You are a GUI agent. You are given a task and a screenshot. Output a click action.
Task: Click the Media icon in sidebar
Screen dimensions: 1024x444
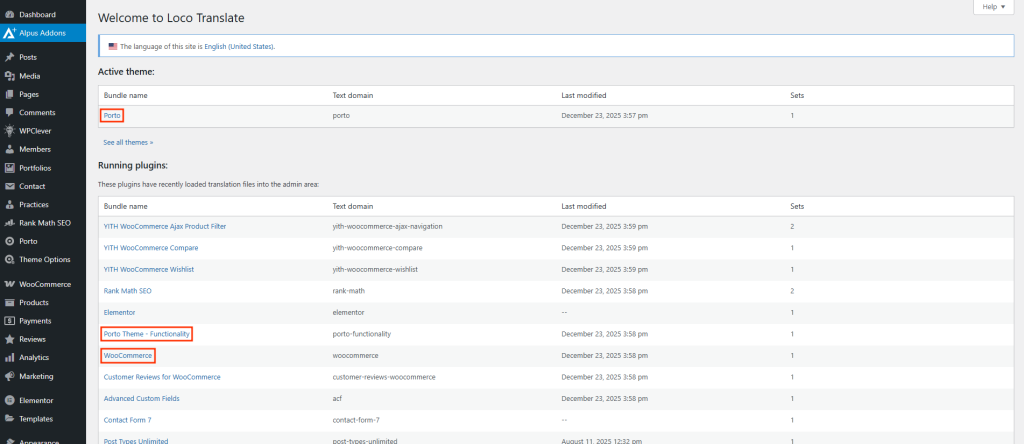(9, 76)
